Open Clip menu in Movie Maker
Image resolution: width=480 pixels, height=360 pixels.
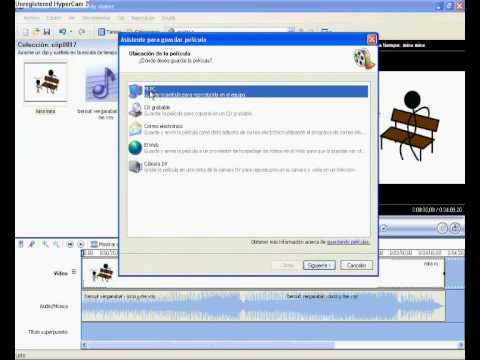[x=121, y=18]
